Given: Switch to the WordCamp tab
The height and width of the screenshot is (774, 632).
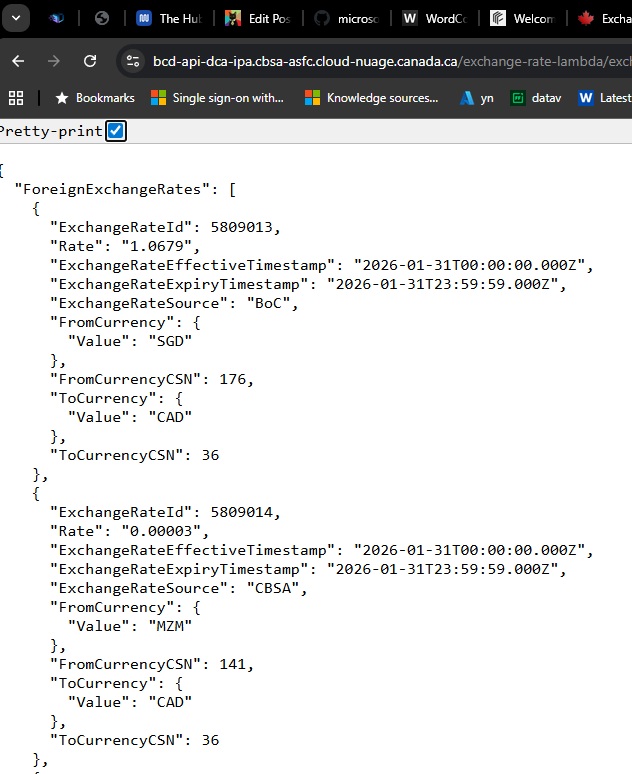Looking at the screenshot, I should 433,18.
